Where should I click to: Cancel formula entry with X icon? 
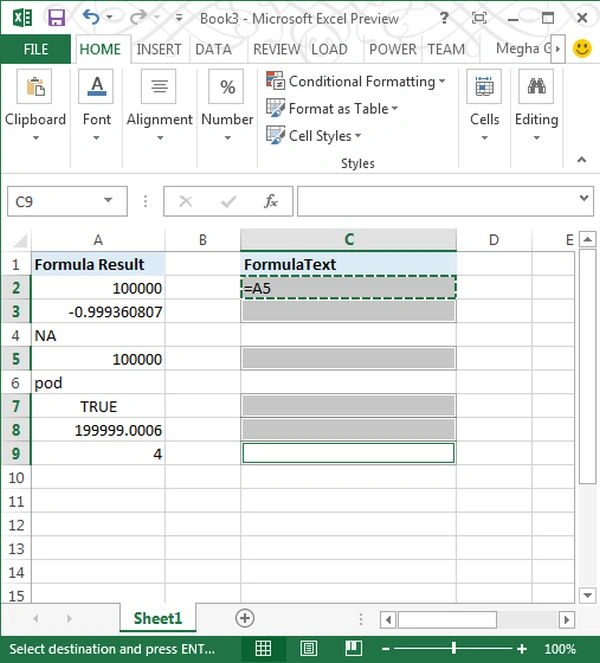pos(186,201)
